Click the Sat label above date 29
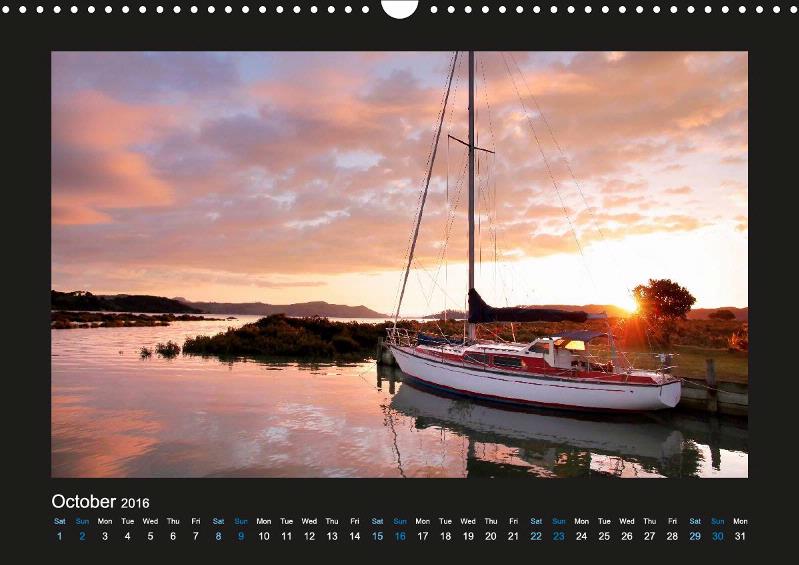 click(695, 521)
